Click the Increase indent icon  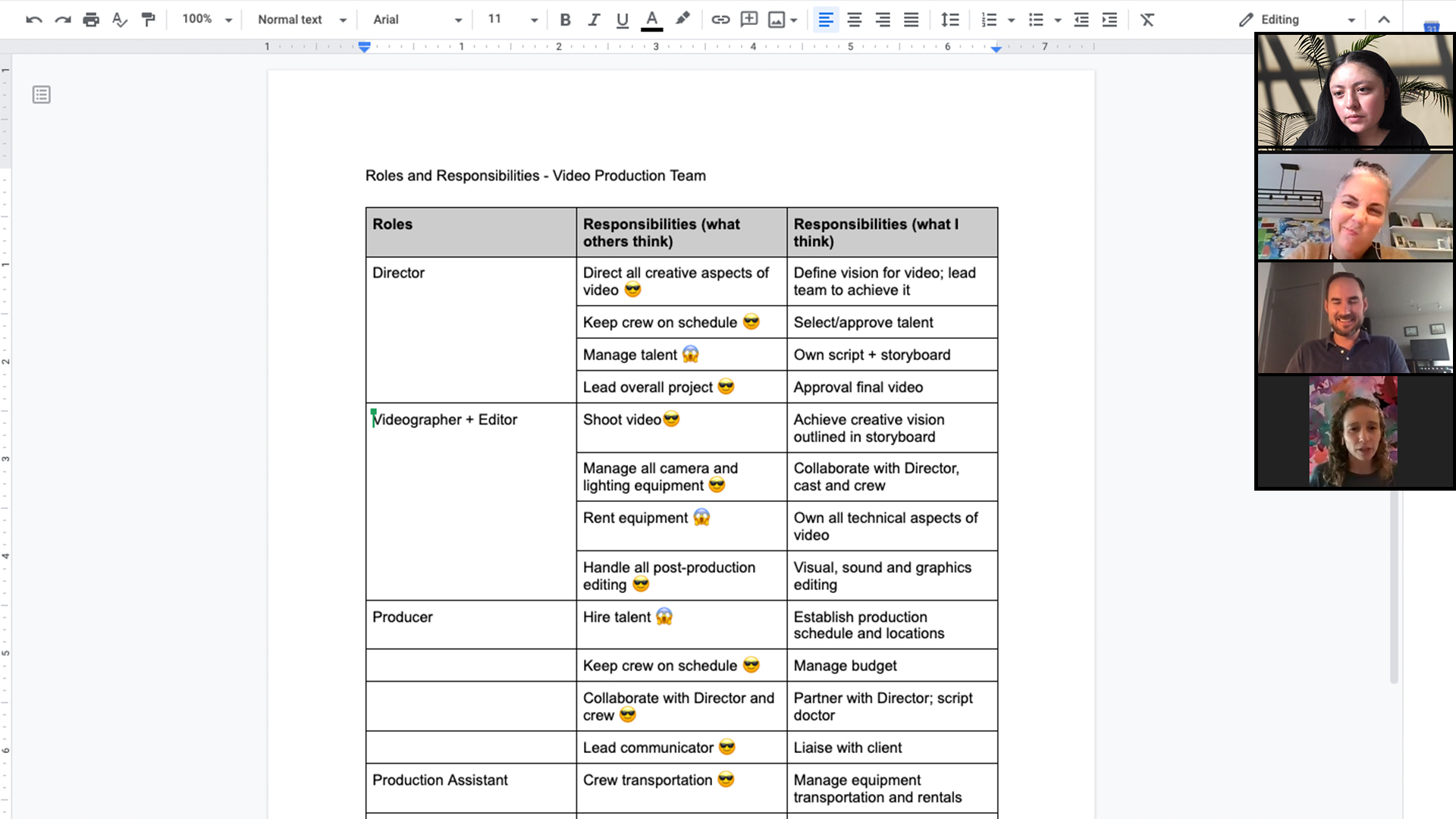(1109, 19)
